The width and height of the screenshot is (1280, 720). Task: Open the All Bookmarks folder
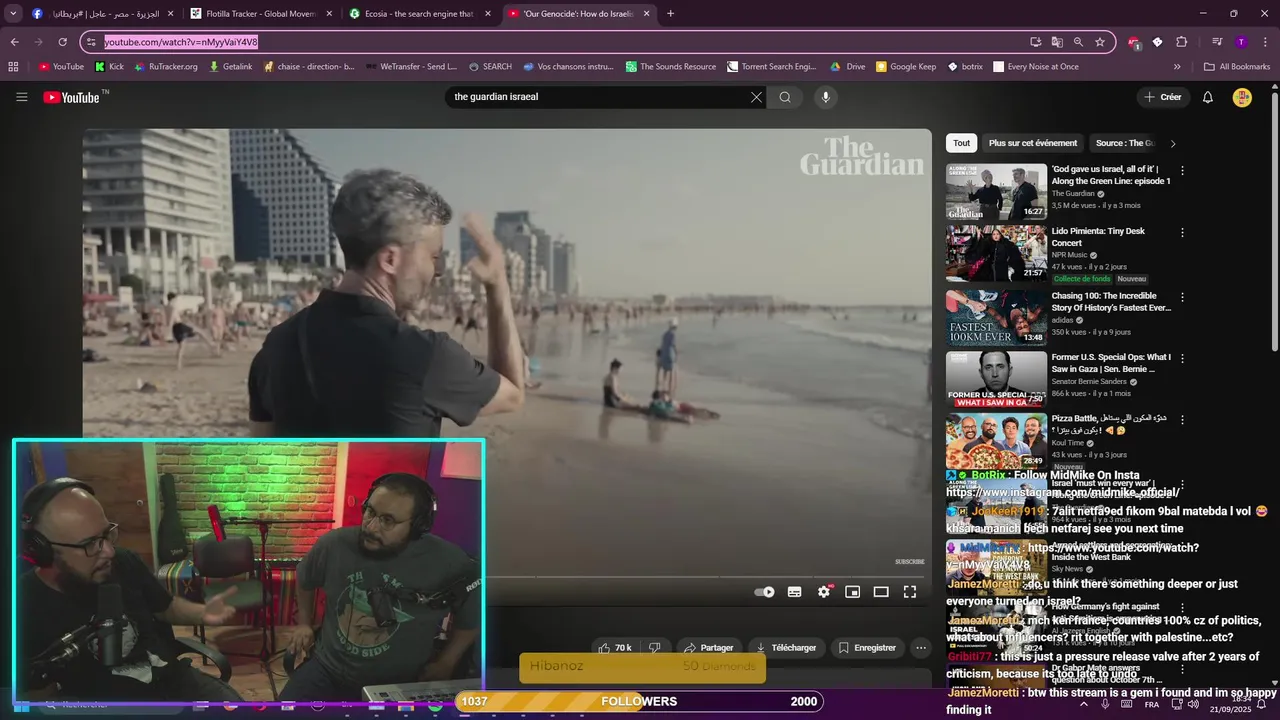click(x=1237, y=66)
